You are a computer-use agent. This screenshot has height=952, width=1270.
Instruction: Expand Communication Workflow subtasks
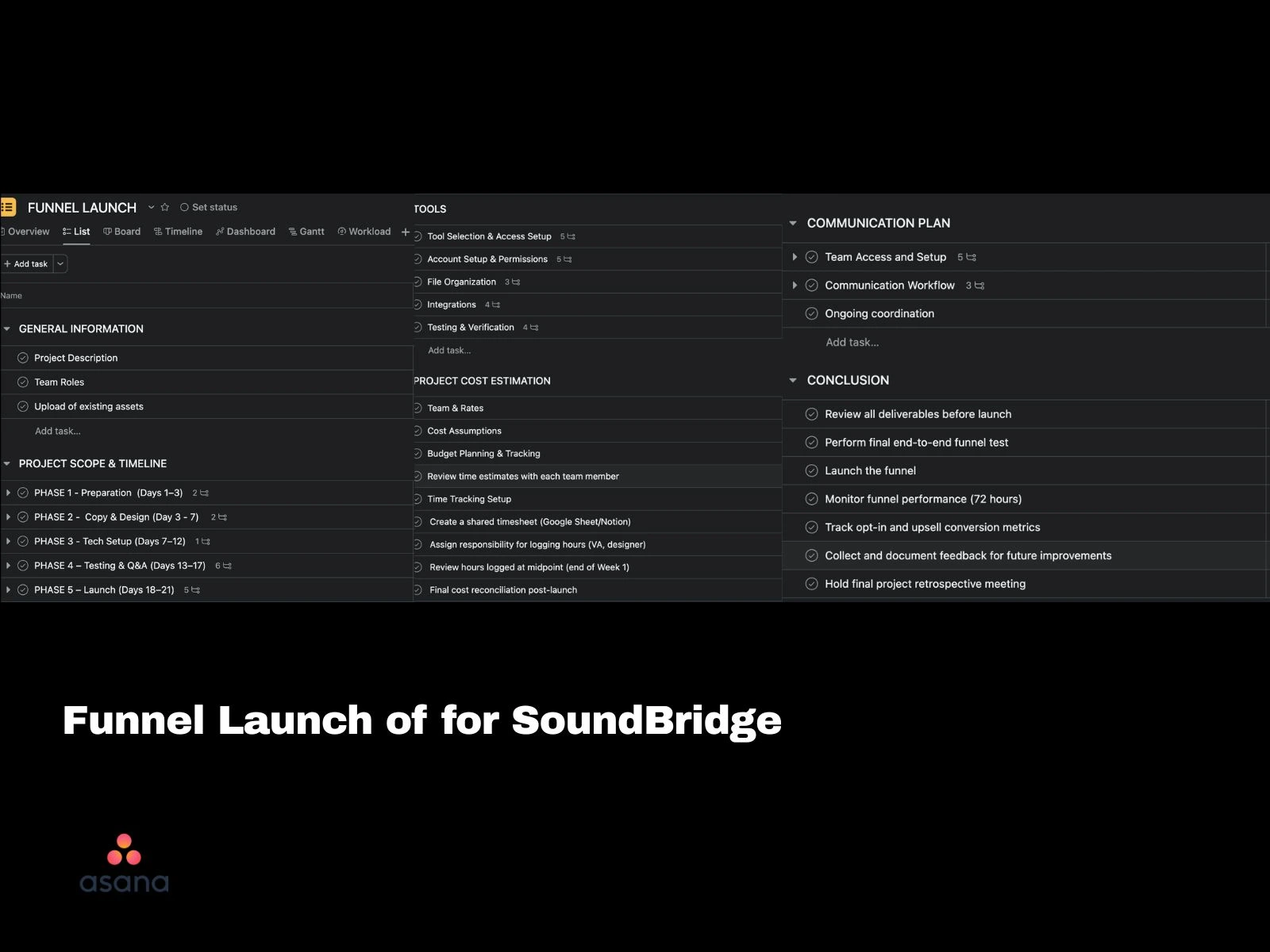click(795, 286)
